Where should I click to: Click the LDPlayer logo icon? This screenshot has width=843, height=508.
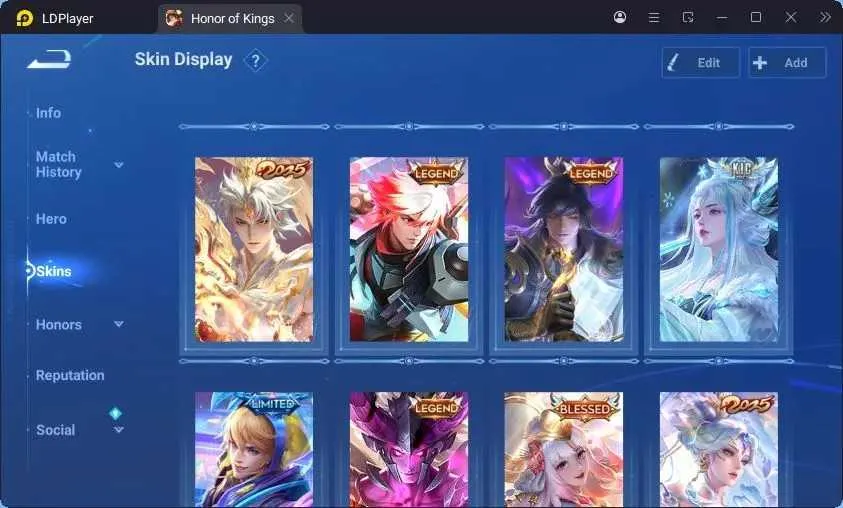[x=24, y=18]
